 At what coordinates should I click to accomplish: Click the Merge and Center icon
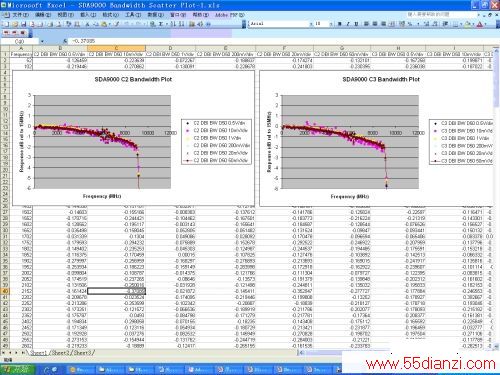392,24
